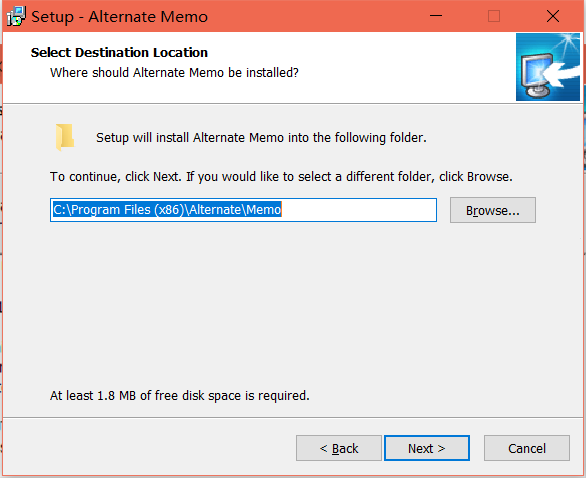This screenshot has height=478, width=586.
Task: Open the Browse folder dialog
Action: coord(493,210)
